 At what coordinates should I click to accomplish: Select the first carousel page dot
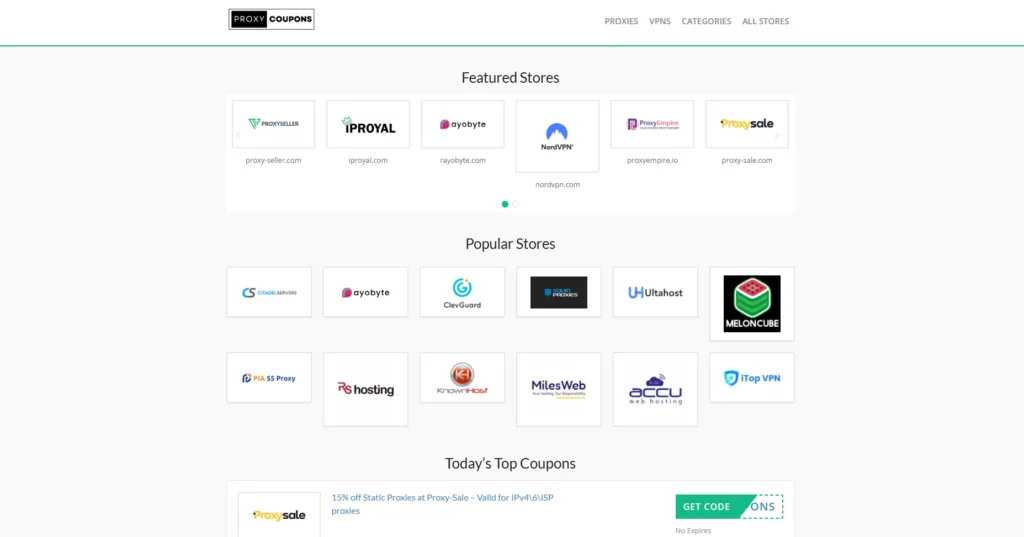point(505,204)
